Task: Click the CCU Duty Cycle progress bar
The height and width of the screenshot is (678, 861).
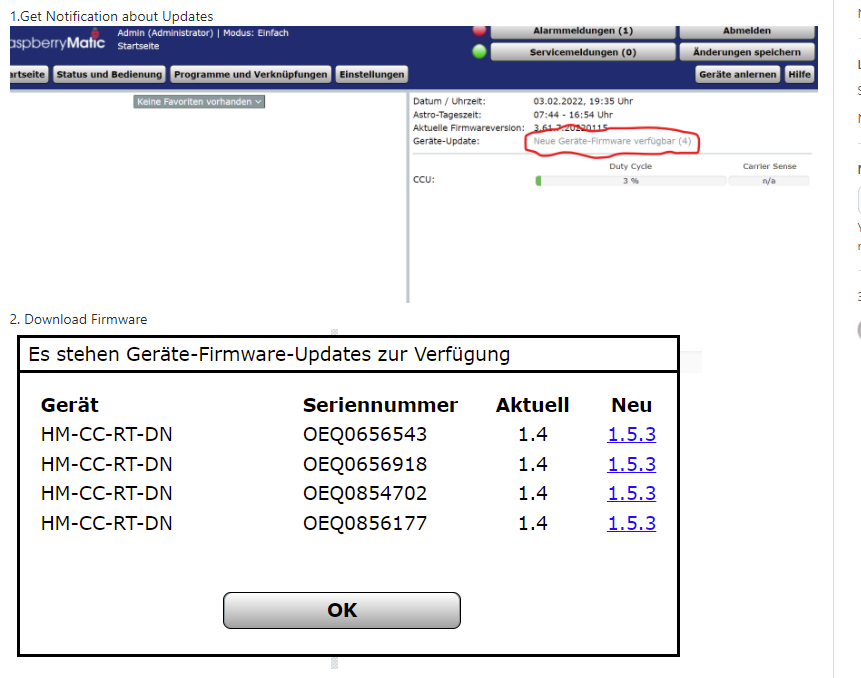Action: 630,181
